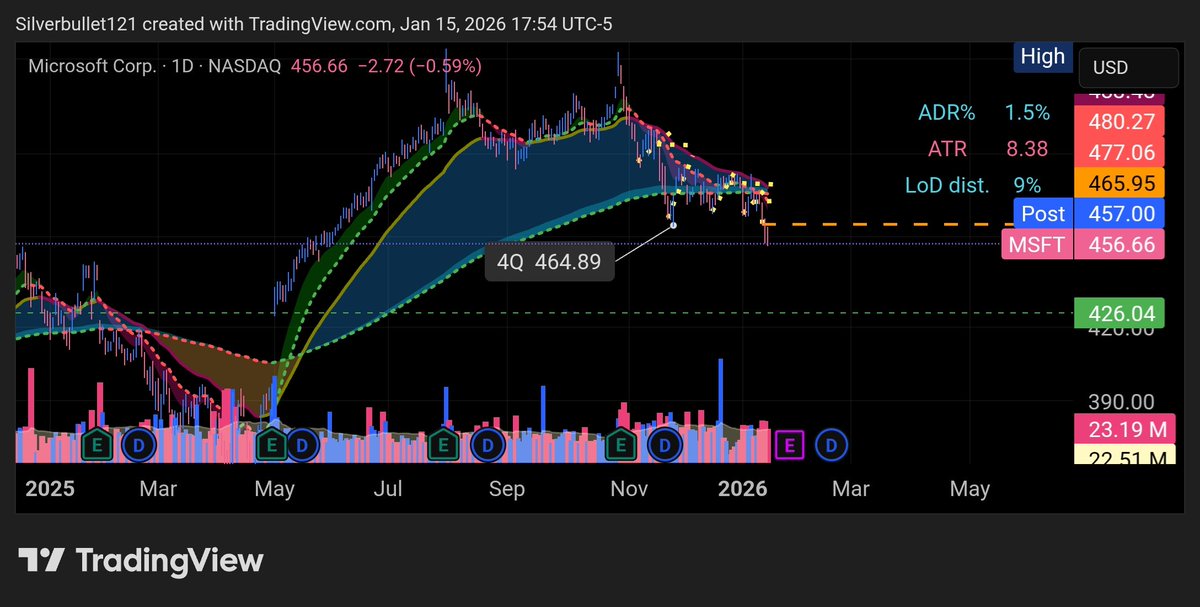Click the Jul label on time axis
1200x607 pixels.
[x=388, y=489]
